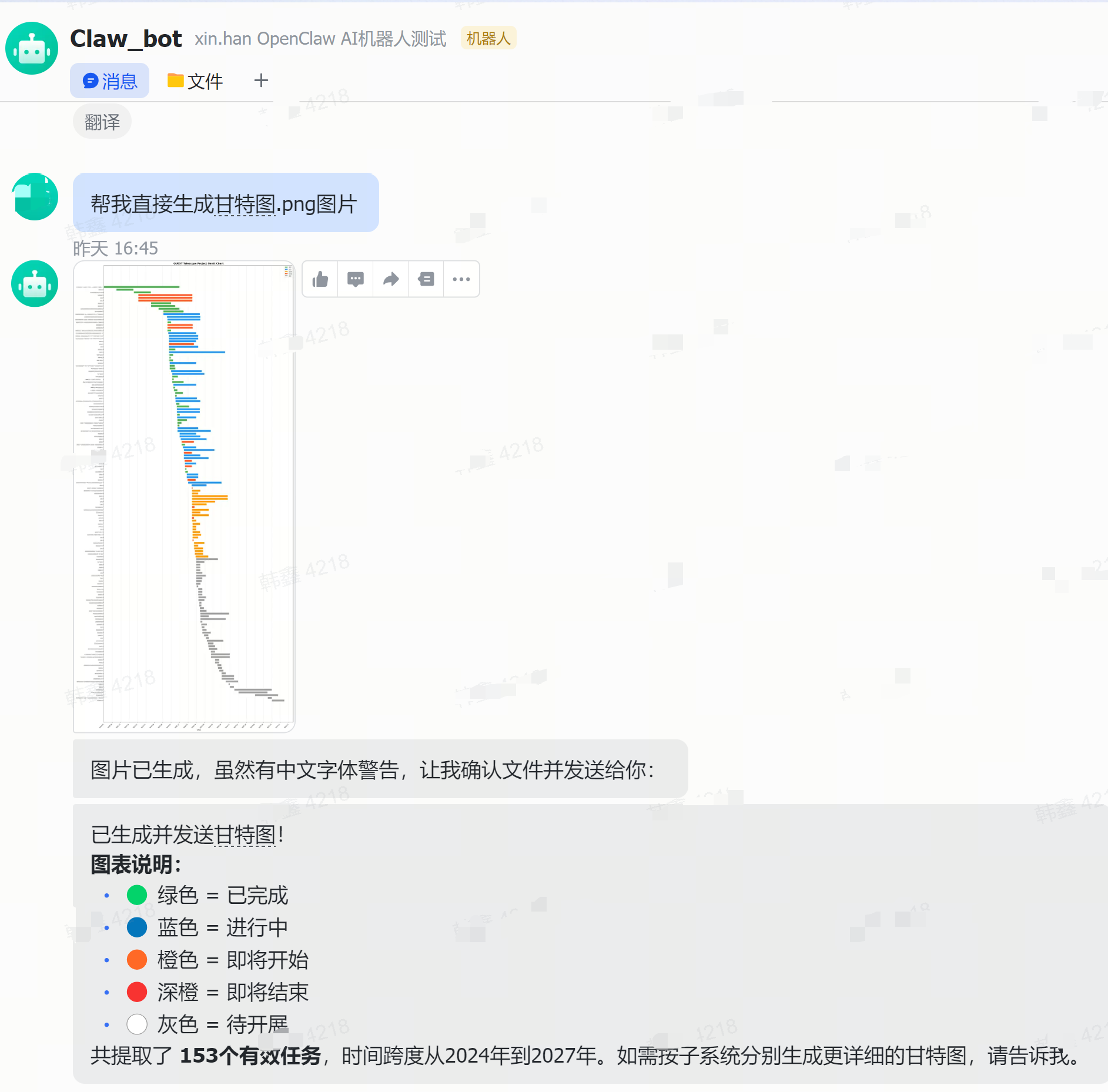Click the folder icon on the 文件 tab
Image resolution: width=1108 pixels, height=1092 pixels.
(x=176, y=81)
